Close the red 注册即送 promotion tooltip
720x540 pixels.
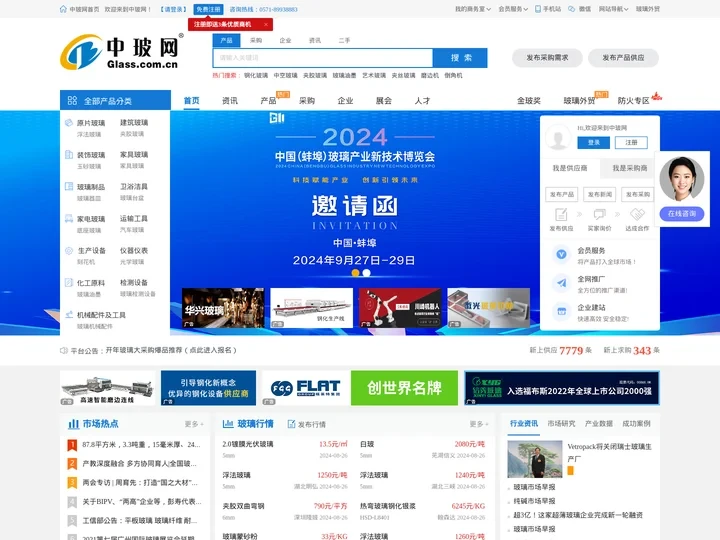click(266, 24)
